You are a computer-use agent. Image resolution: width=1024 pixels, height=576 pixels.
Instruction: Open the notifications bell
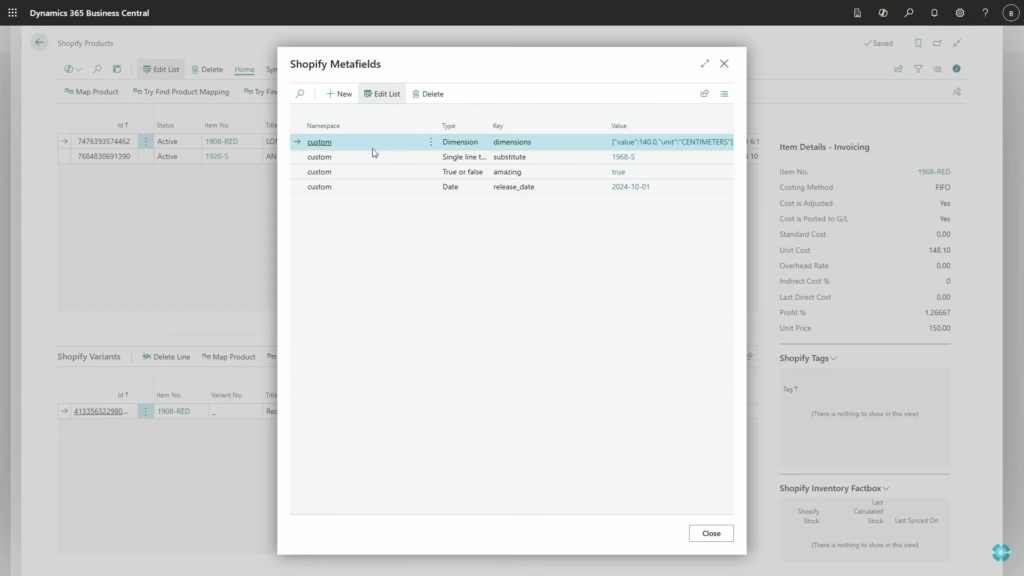(934, 12)
